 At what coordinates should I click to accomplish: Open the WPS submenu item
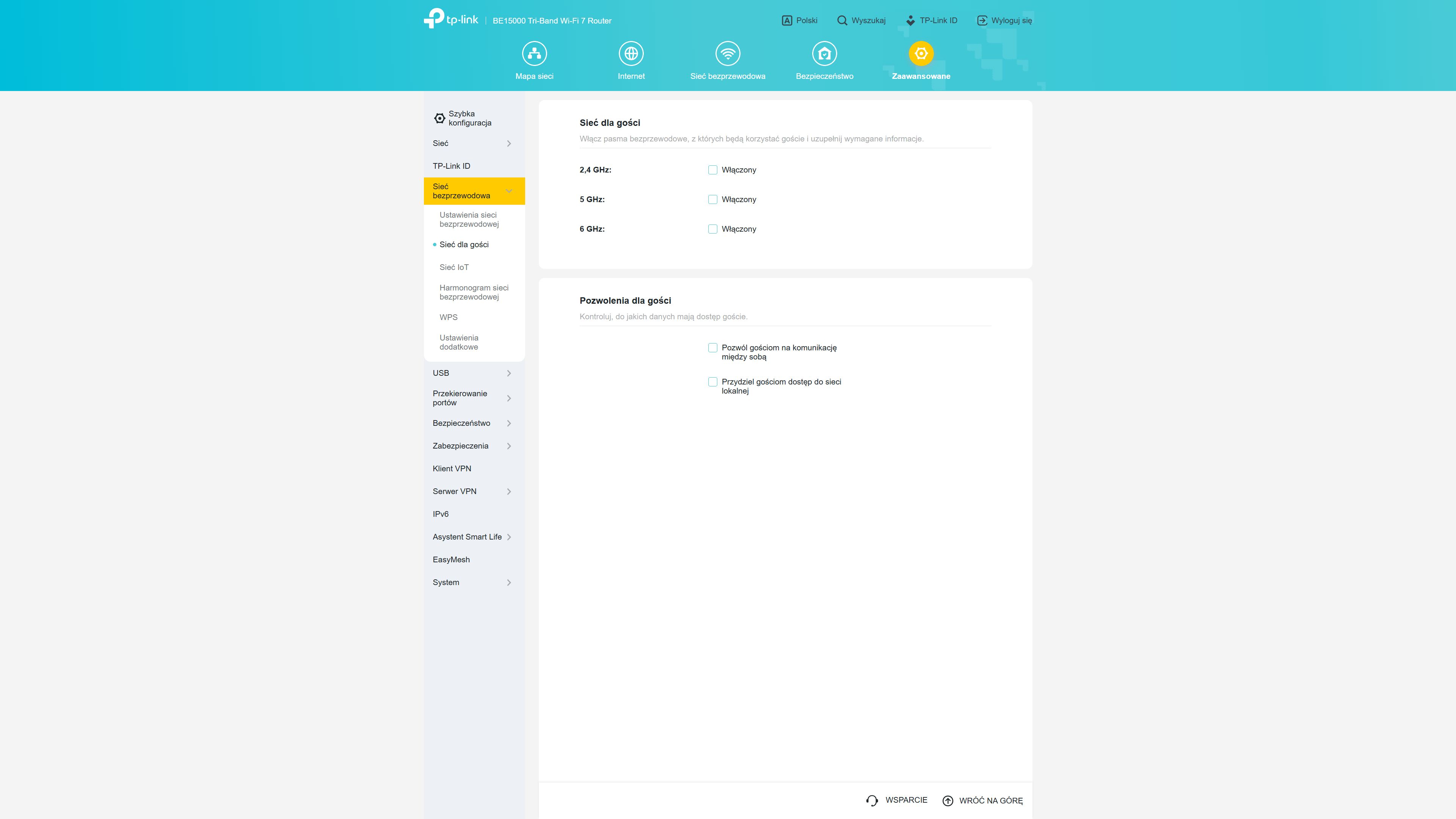[448, 317]
